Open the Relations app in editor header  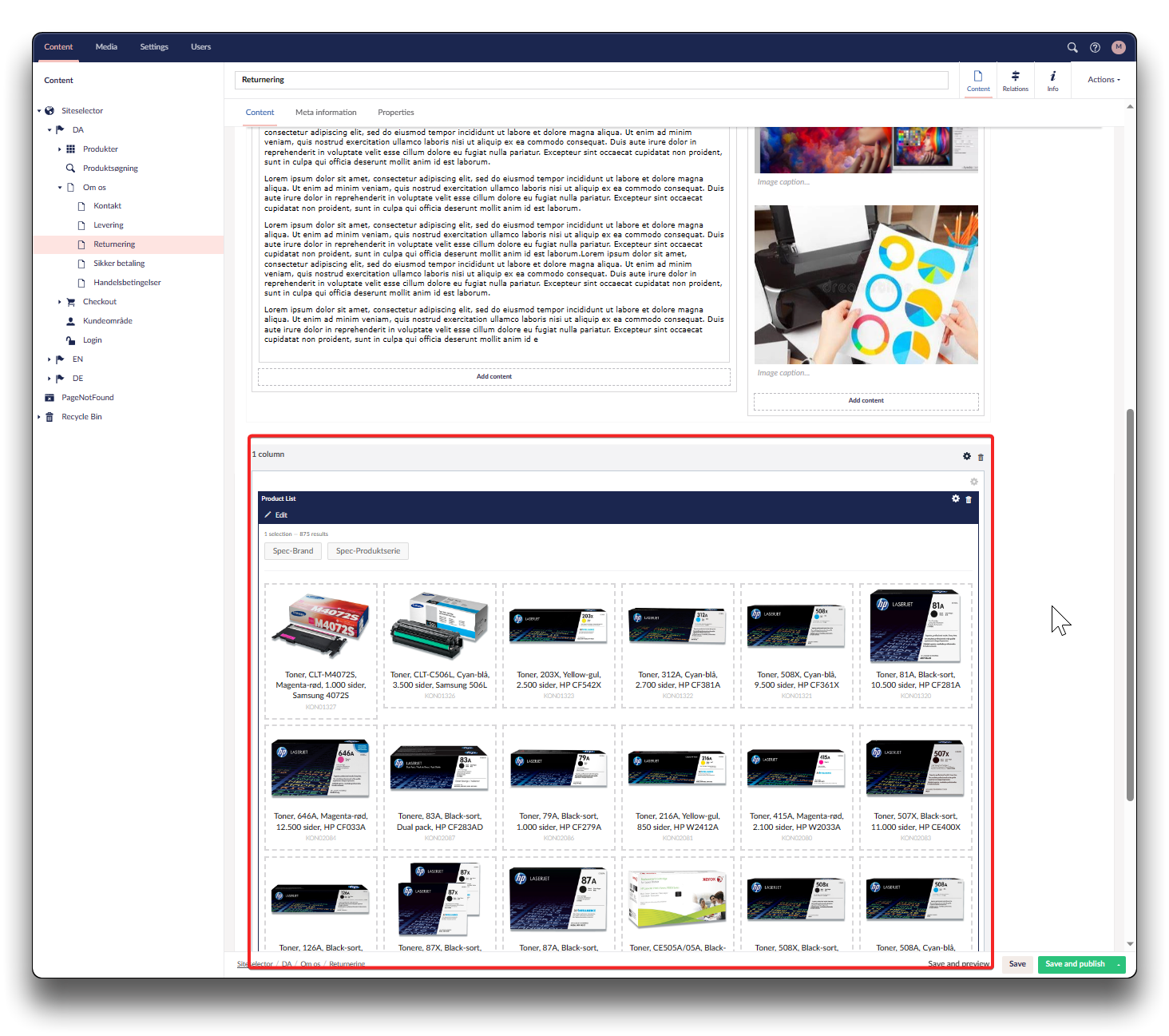(x=1015, y=81)
